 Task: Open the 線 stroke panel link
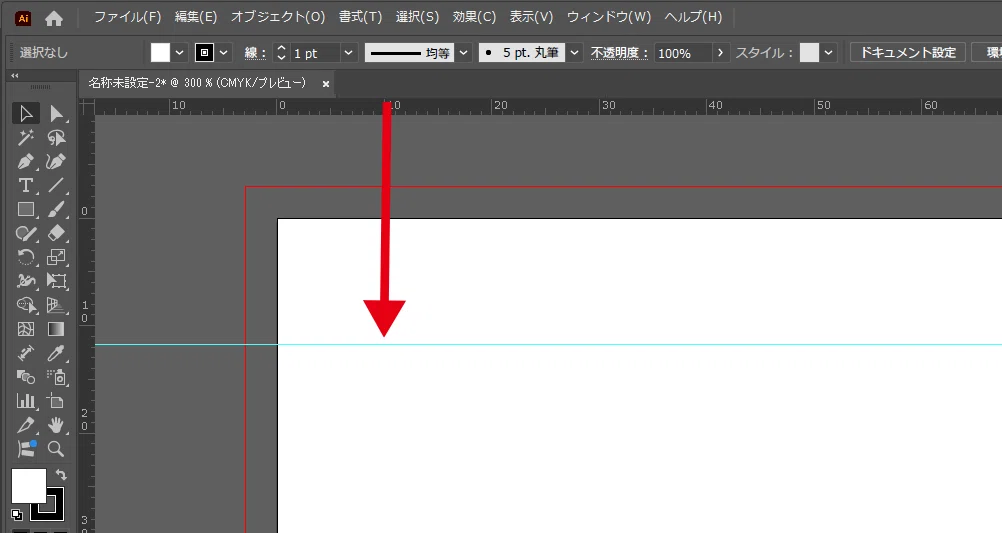(255, 53)
